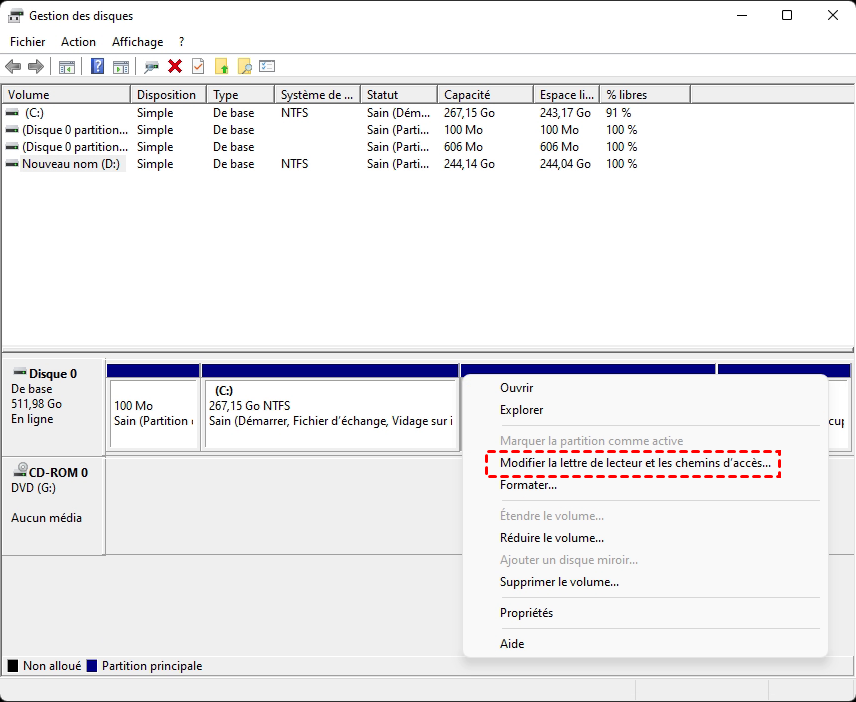Choose 'Modifier la lettre de lecteur' option

(635, 463)
